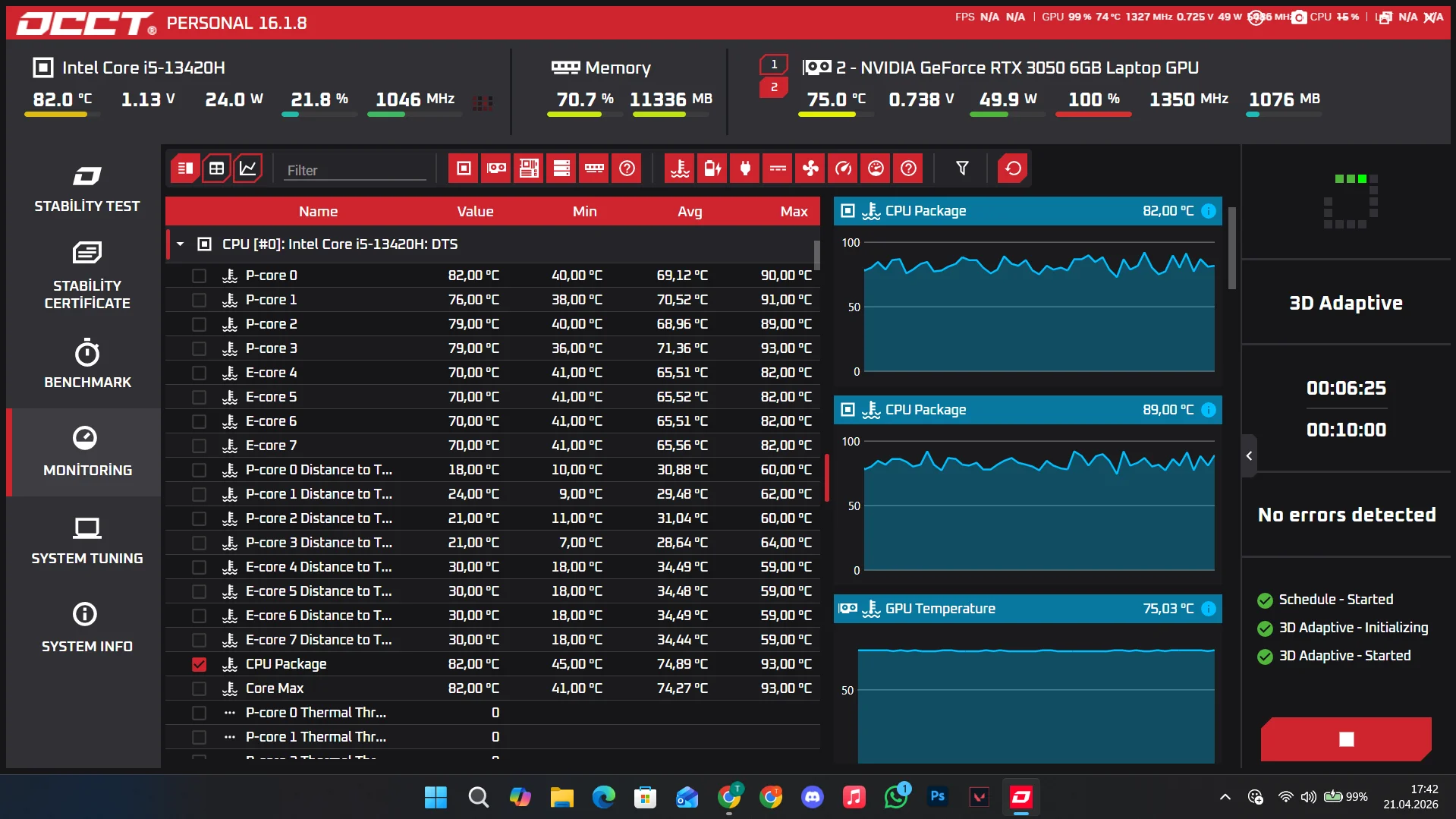1456x819 pixels.
Task: Check the P-core 0 Thermal Thr... checkbox
Action: (x=199, y=713)
